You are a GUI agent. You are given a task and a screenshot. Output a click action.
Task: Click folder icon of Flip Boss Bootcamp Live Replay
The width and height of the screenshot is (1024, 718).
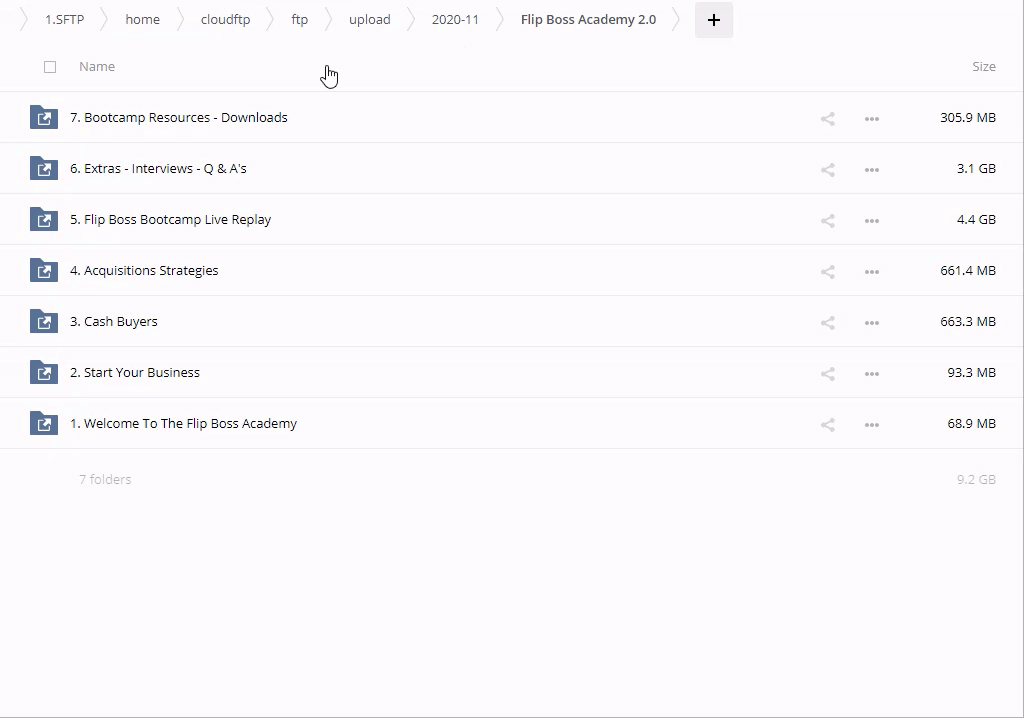coord(44,219)
